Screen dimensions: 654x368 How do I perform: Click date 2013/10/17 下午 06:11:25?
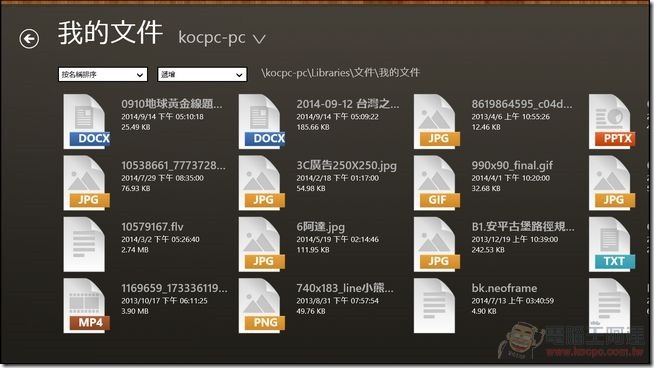point(164,300)
